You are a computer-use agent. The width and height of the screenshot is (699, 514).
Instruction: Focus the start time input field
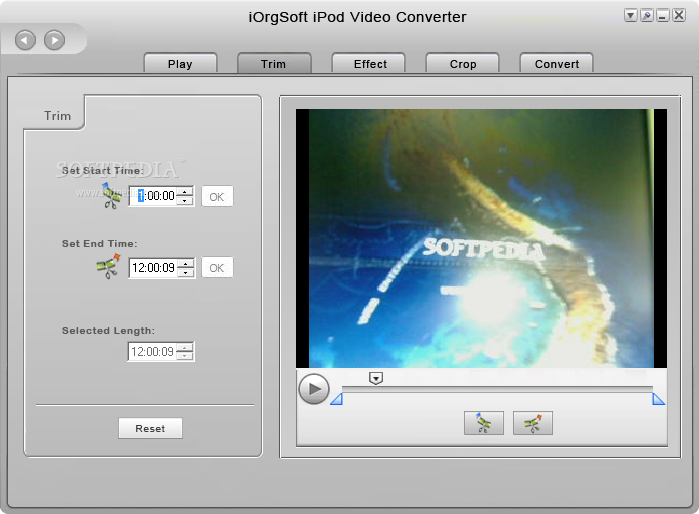click(x=152, y=196)
